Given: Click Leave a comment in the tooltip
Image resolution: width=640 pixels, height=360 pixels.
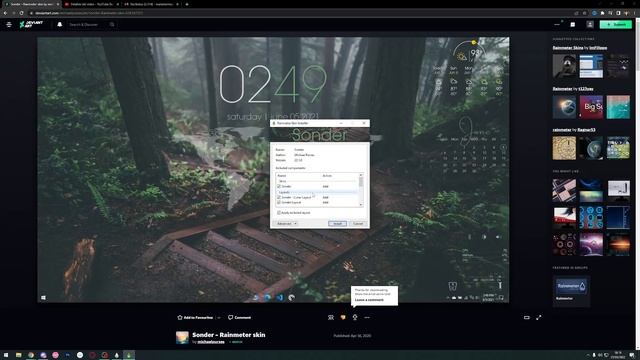Looking at the screenshot, I should [369, 300].
